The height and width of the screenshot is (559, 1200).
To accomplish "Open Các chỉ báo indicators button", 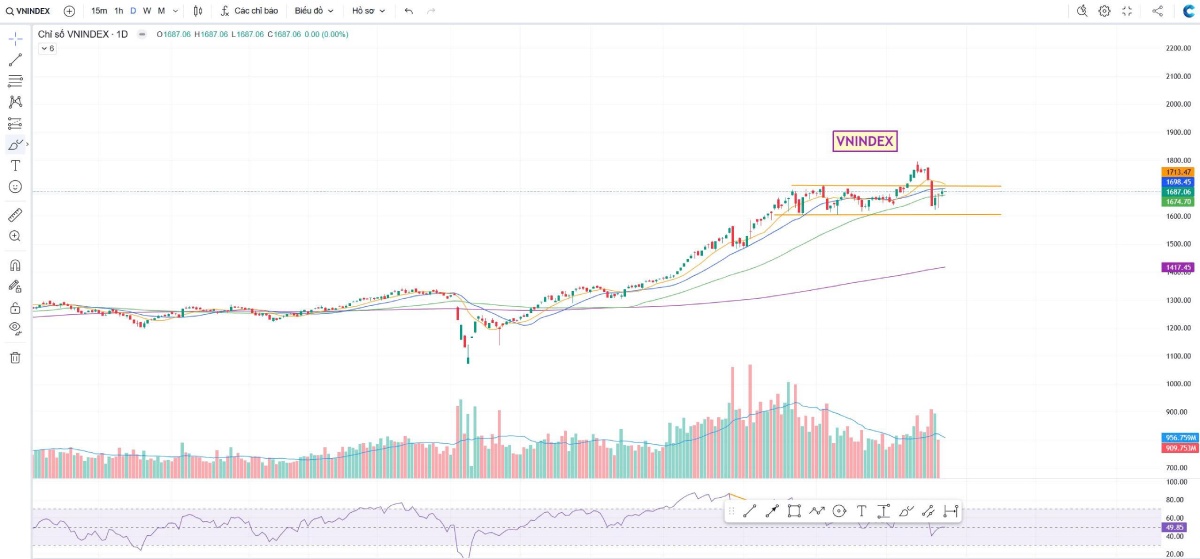I will [x=249, y=11].
